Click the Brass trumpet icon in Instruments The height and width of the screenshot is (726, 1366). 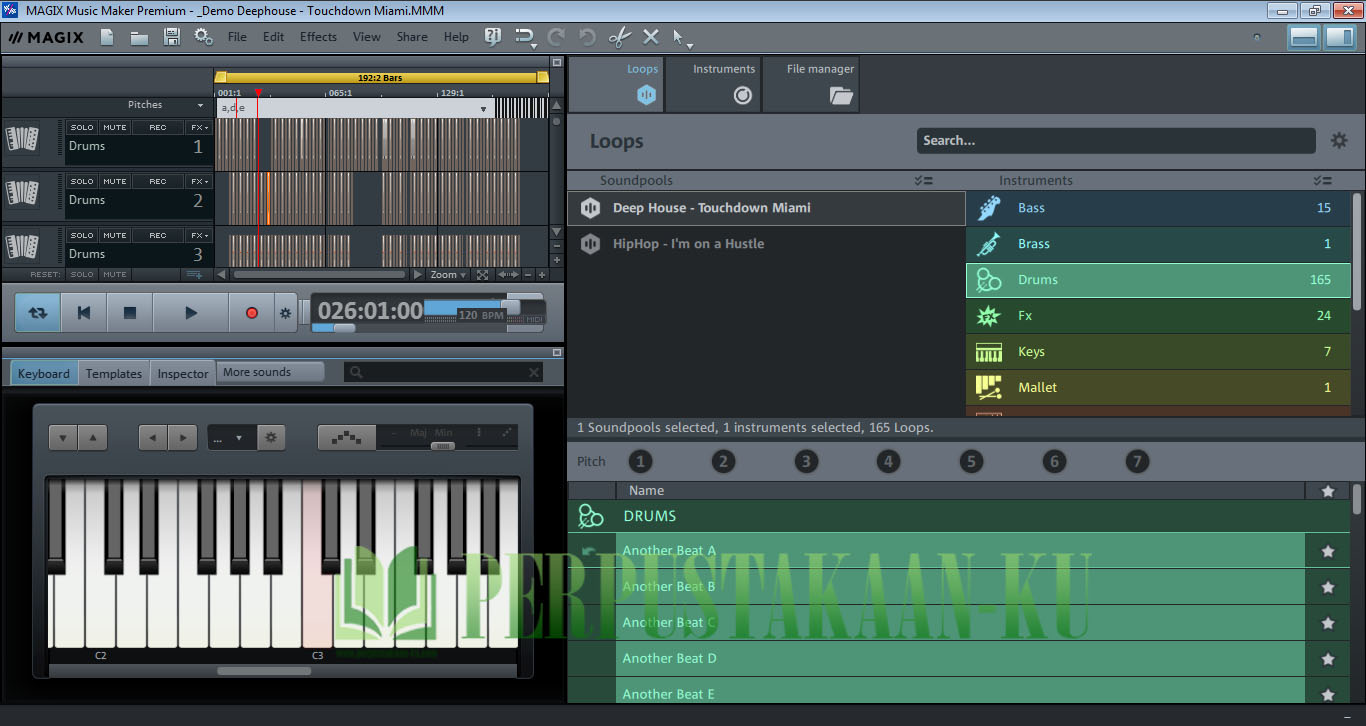click(x=988, y=244)
